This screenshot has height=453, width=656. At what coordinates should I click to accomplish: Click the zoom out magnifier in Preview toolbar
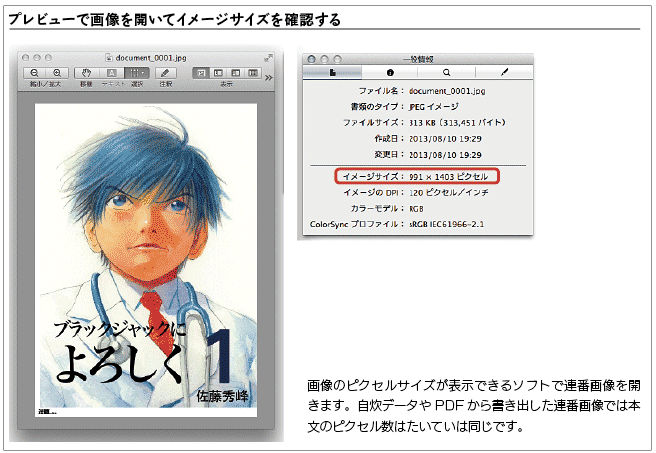[34, 73]
